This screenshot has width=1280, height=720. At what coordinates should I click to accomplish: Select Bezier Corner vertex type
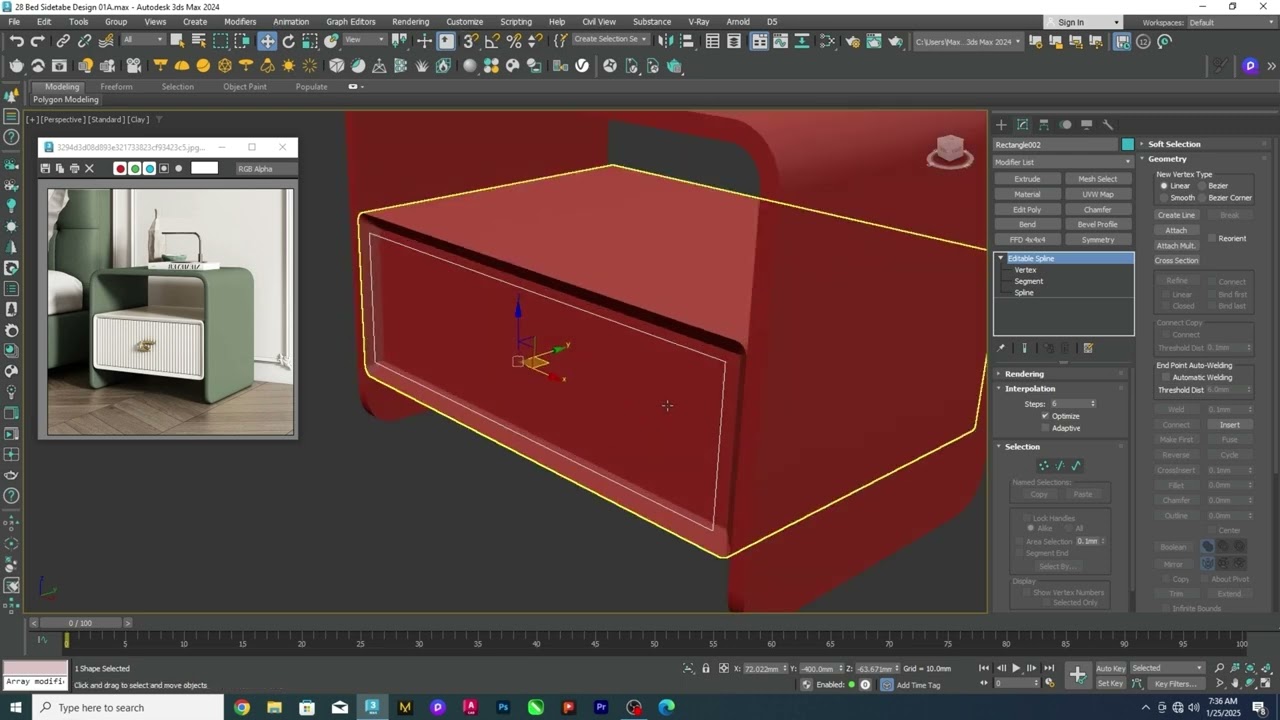tap(1200, 198)
